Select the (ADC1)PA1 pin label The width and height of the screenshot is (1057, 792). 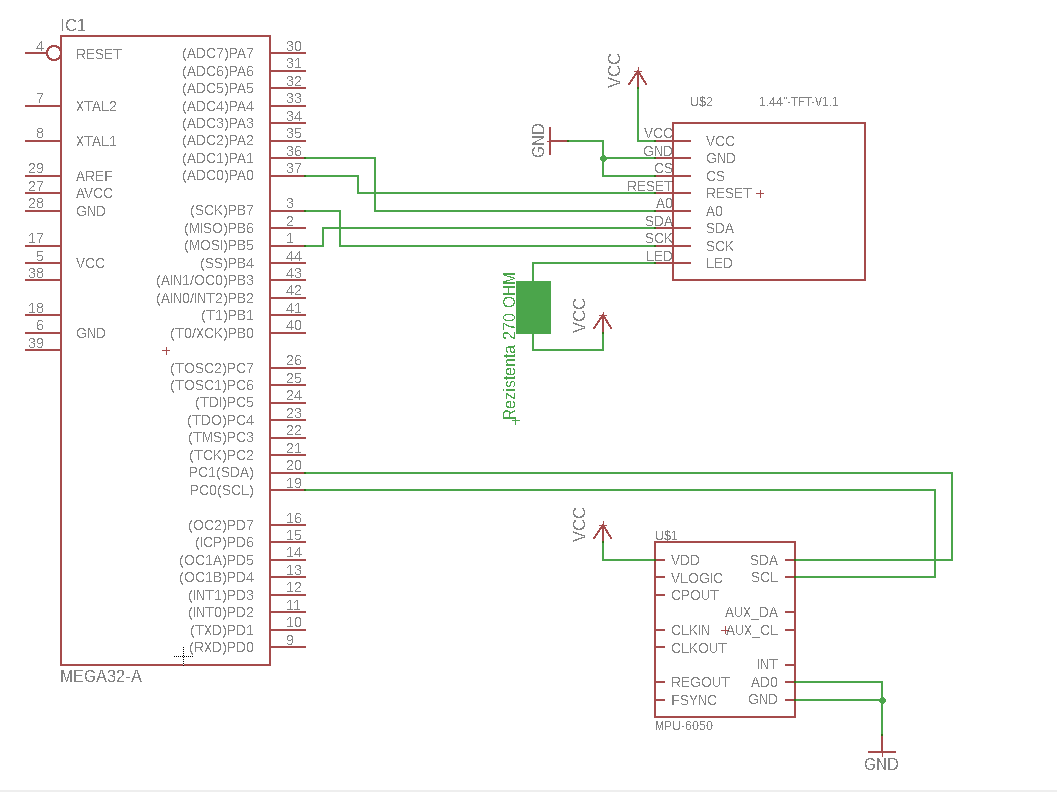(x=218, y=158)
